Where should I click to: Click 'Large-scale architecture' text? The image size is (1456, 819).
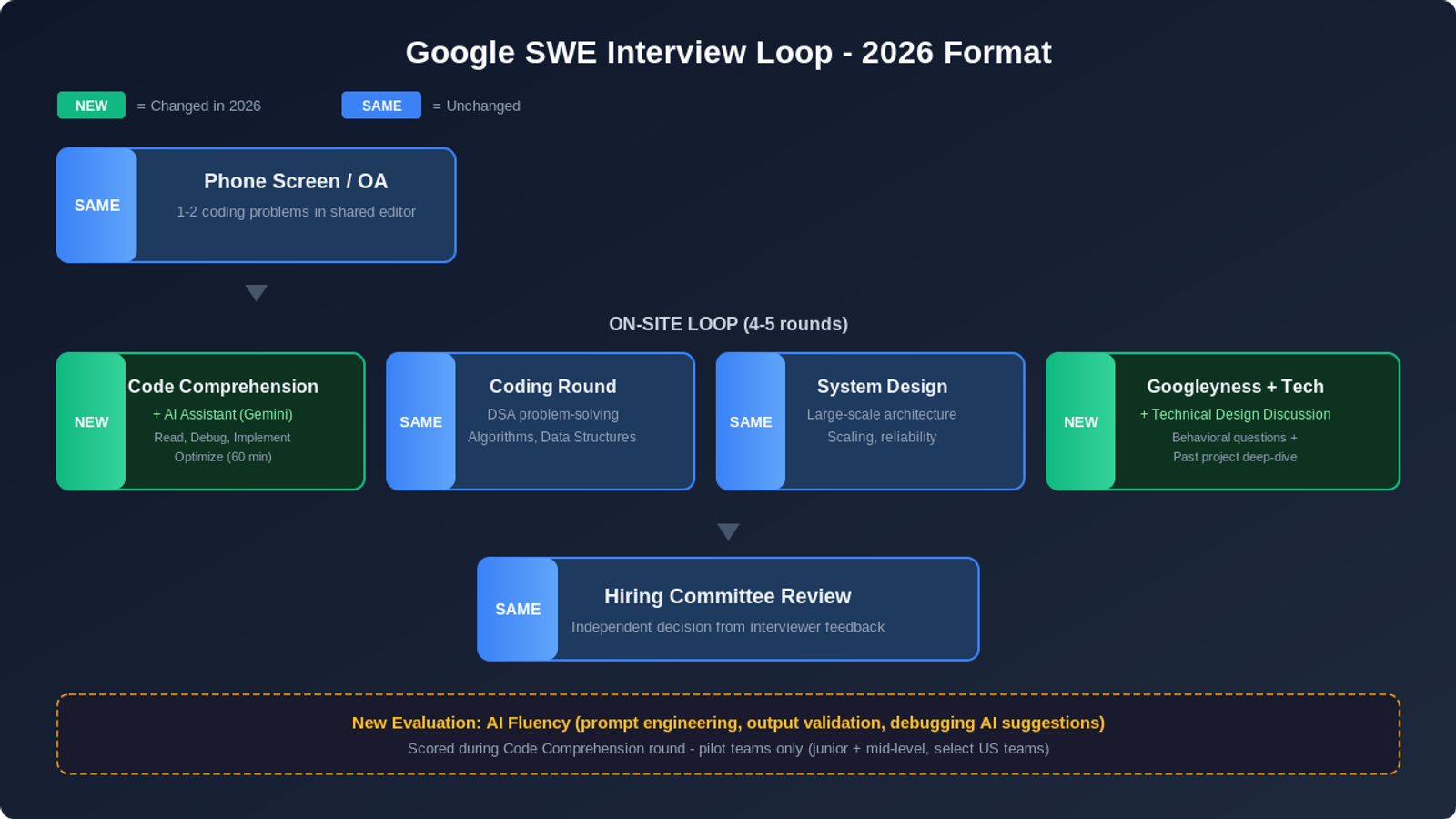pyautogui.click(x=882, y=414)
